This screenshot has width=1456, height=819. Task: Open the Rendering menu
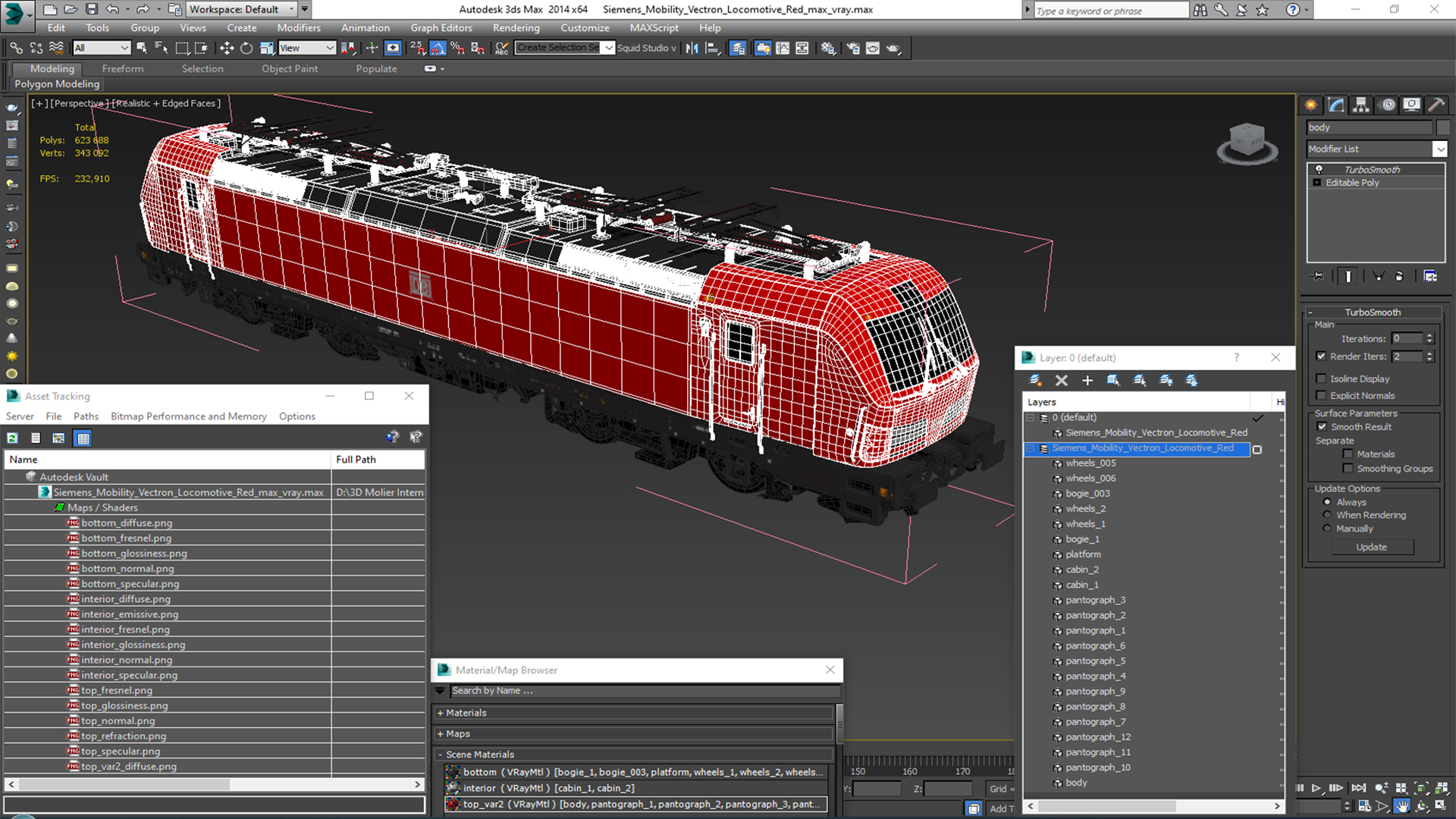[516, 28]
